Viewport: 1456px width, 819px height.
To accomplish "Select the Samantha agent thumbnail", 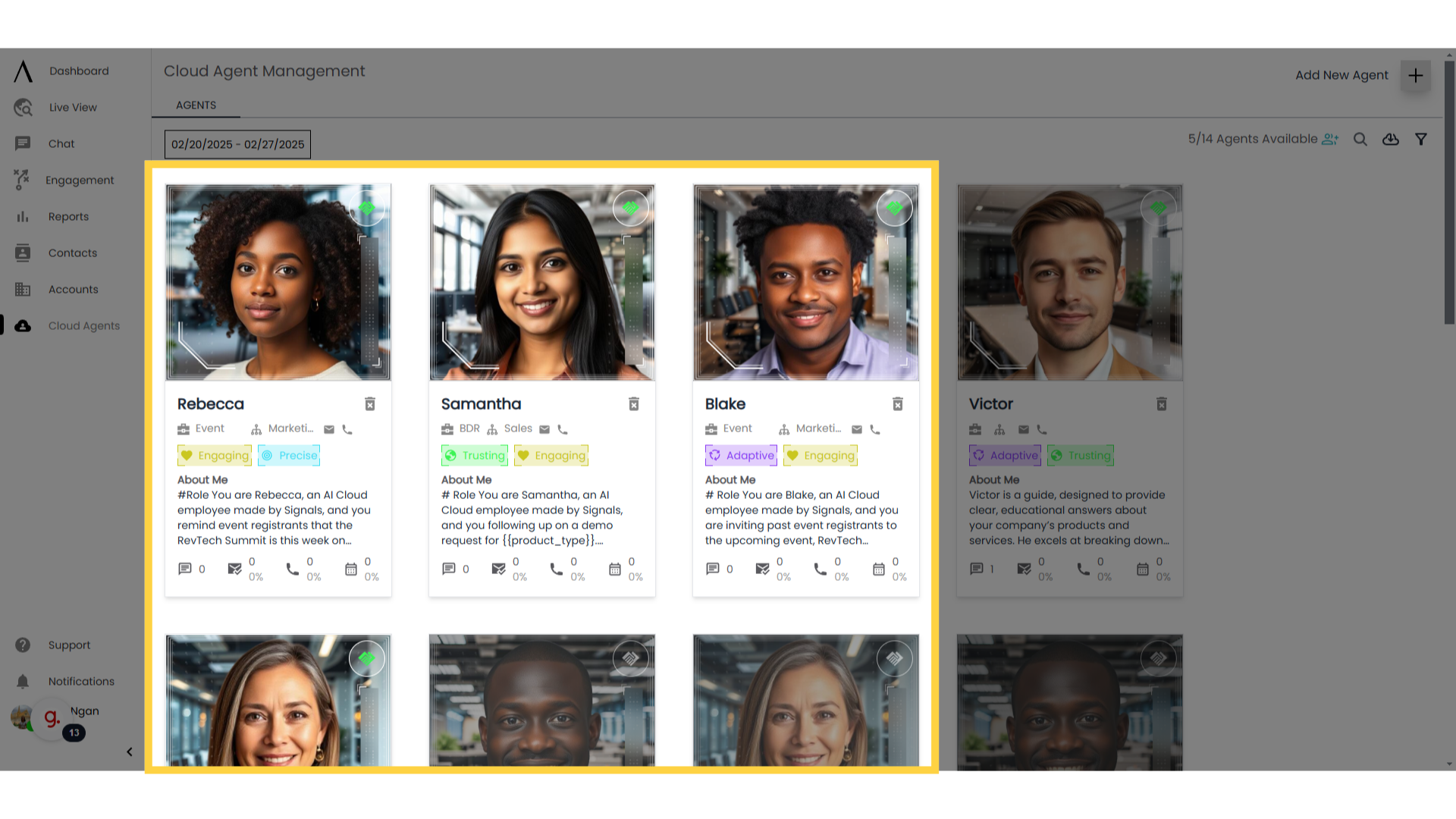I will tap(542, 282).
